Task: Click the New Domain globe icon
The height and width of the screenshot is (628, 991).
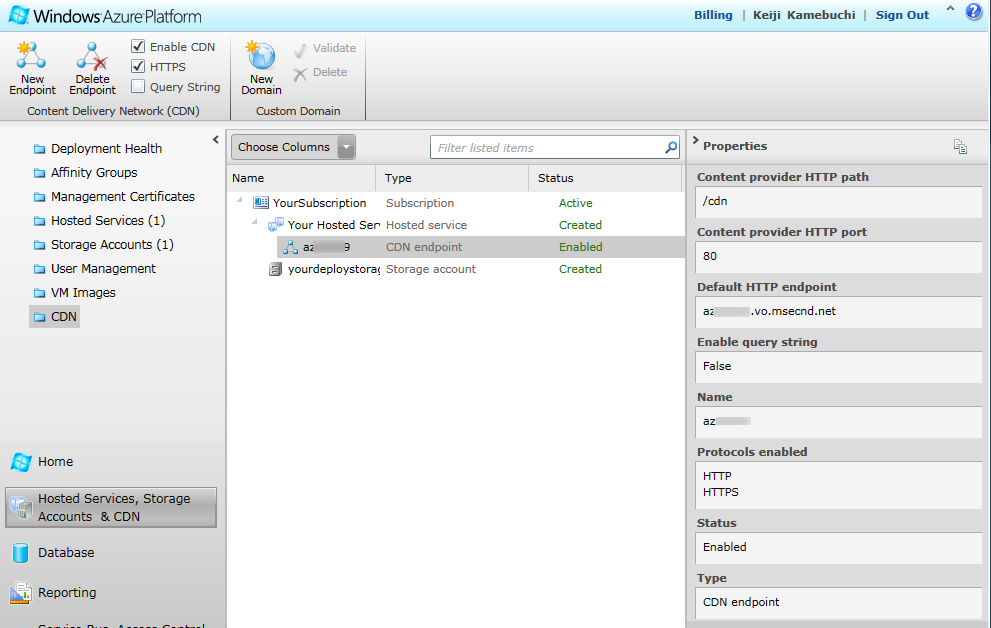Action: pos(261,56)
